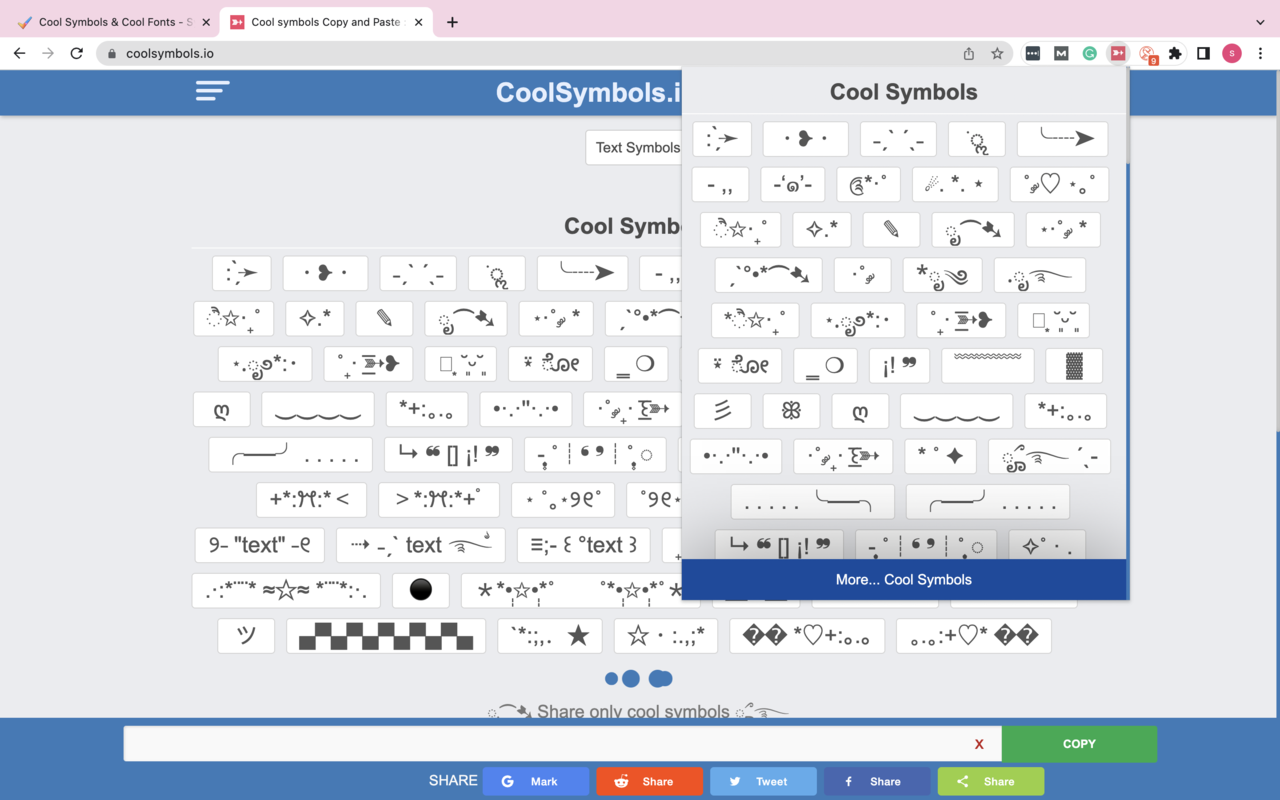Open the browser side panel icon
Image resolution: width=1280 pixels, height=800 pixels.
[1203, 53]
